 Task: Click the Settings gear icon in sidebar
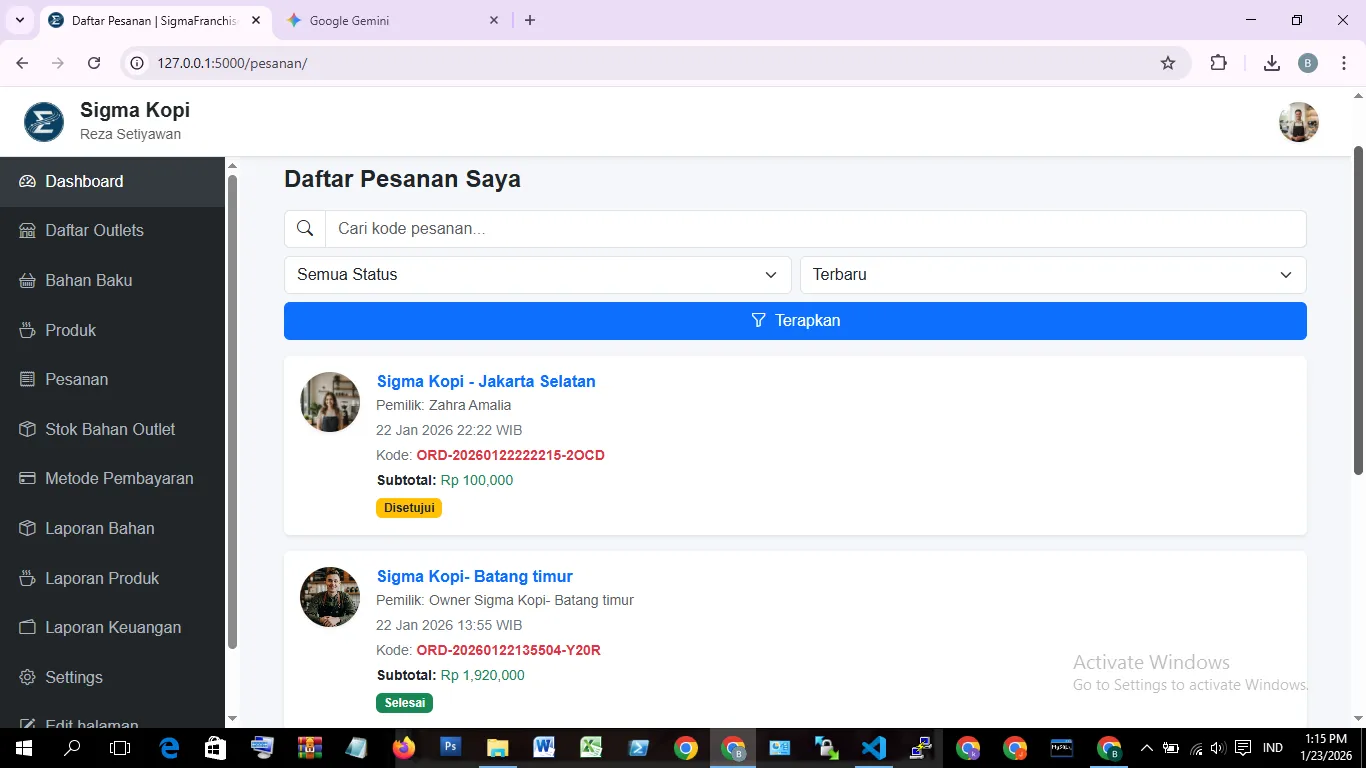pos(27,677)
